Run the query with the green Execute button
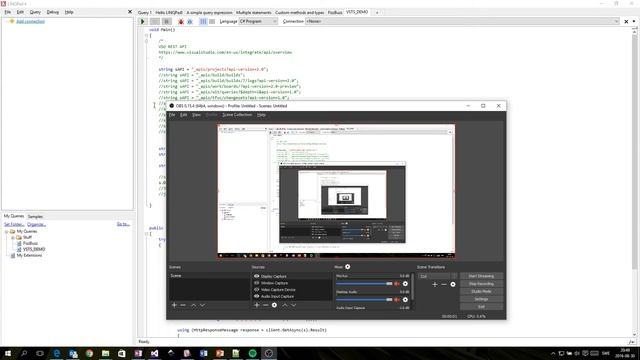 click(143, 22)
